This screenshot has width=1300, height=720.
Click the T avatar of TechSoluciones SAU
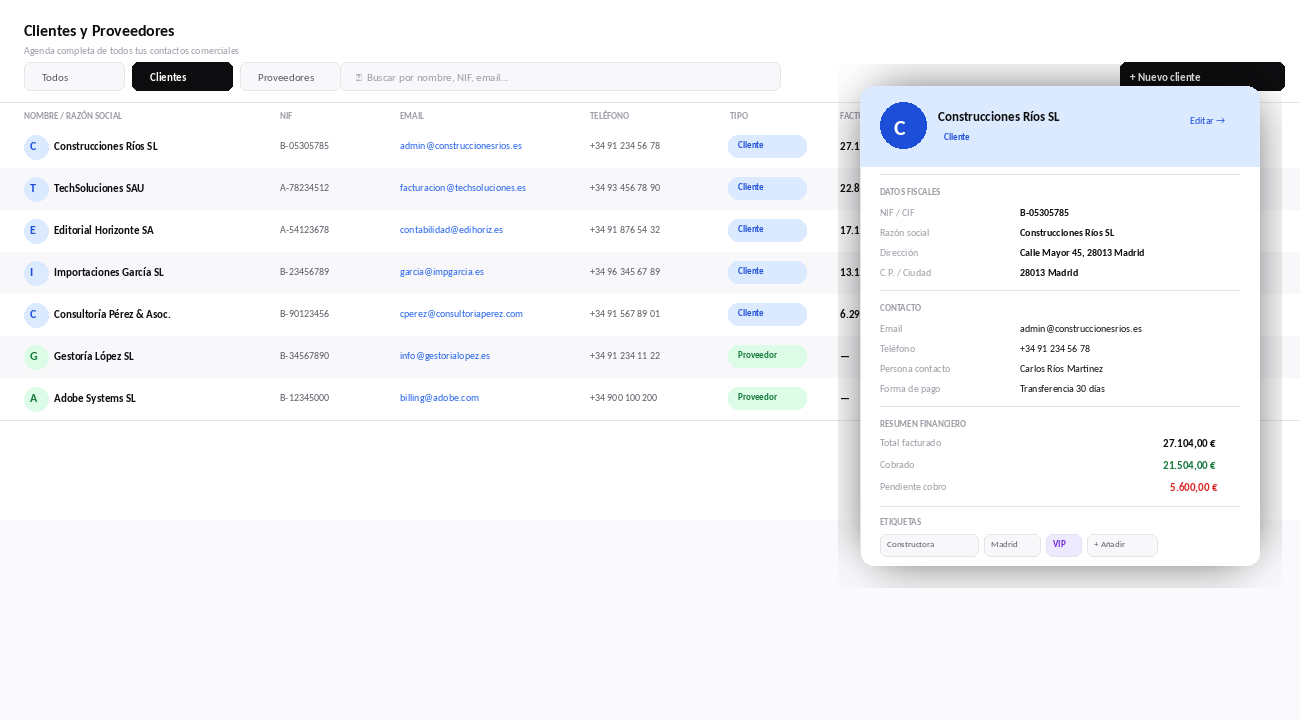36,189
